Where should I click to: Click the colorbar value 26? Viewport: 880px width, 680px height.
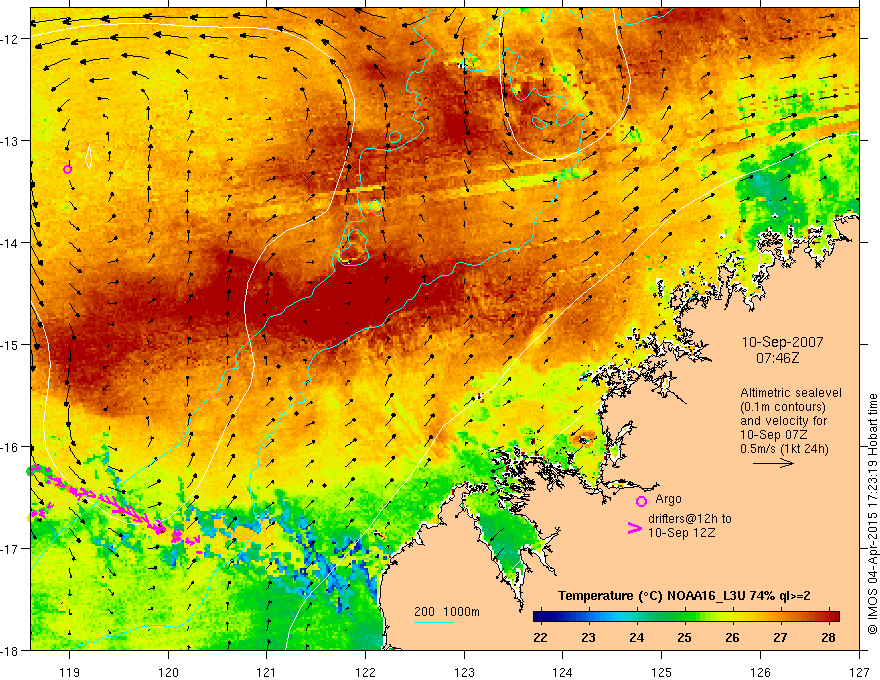click(732, 637)
